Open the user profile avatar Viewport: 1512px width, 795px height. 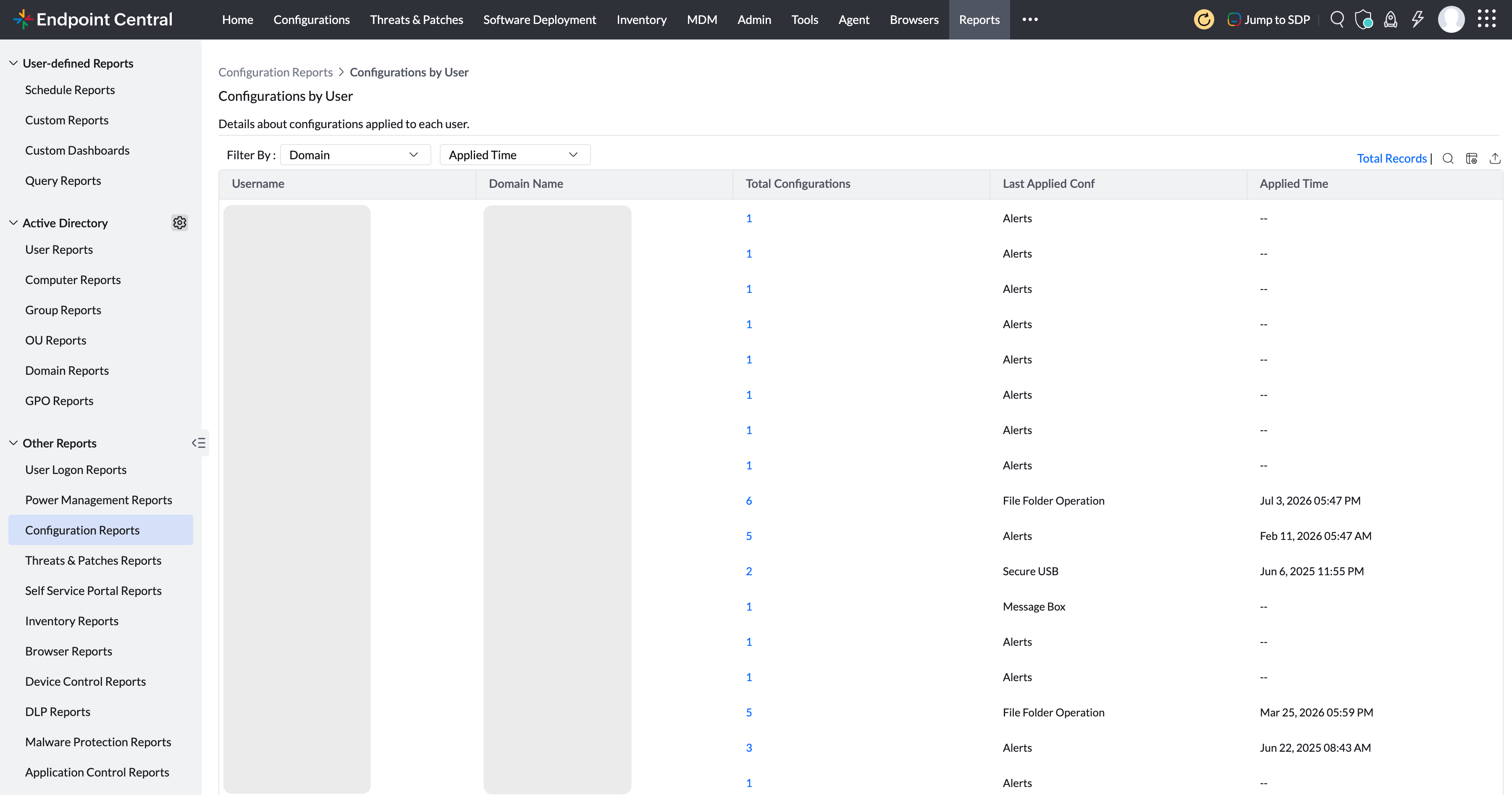1451,19
